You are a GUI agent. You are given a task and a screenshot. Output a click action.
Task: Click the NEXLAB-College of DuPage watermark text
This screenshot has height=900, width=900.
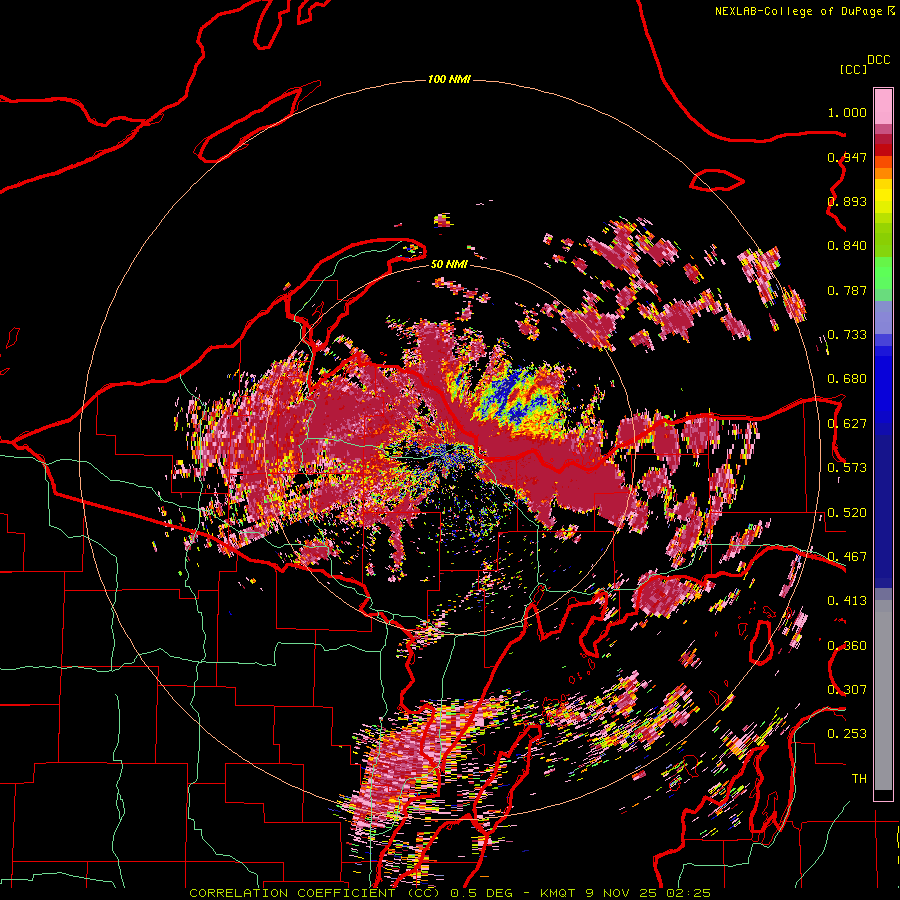(805, 11)
